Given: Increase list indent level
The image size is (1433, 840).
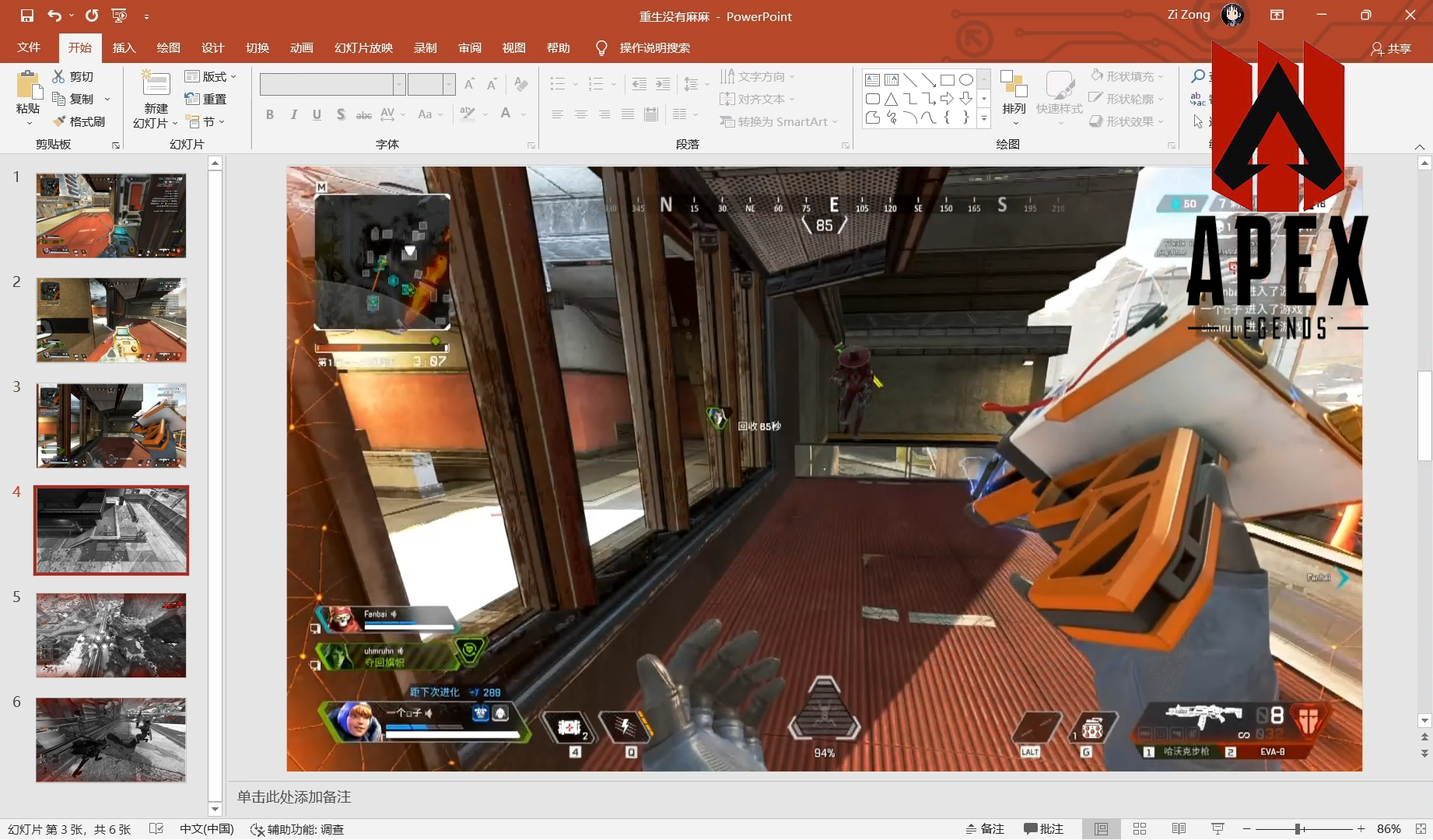Looking at the screenshot, I should coord(663,84).
